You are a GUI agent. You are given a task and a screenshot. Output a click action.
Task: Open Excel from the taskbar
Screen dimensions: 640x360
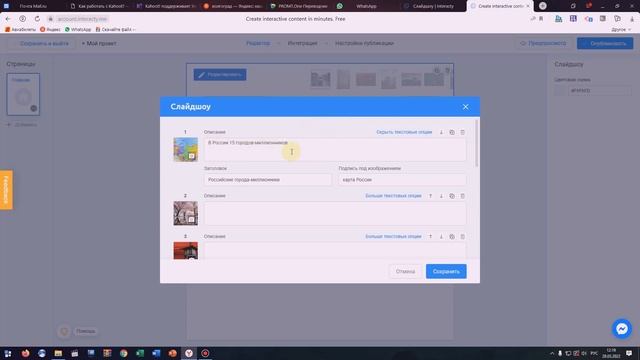coord(140,353)
